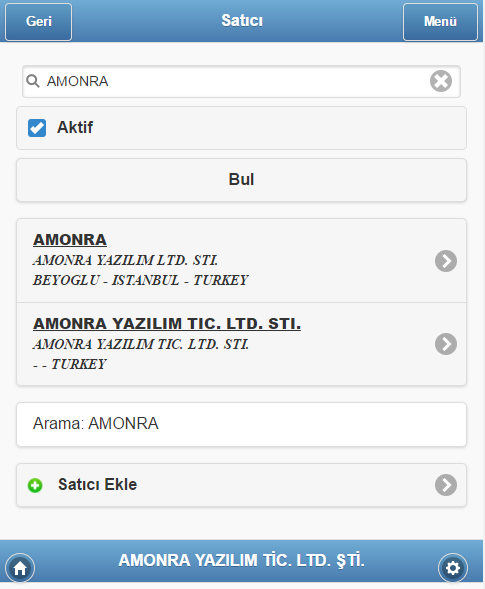This screenshot has height=589, width=485.
Task: Open the Menü button
Action: tap(440, 21)
